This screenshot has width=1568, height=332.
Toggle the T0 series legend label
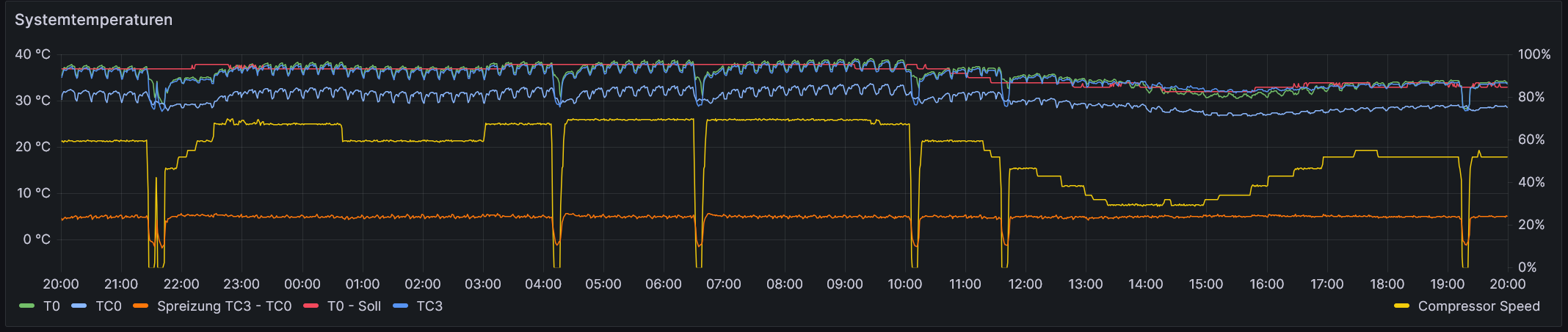(x=51, y=306)
